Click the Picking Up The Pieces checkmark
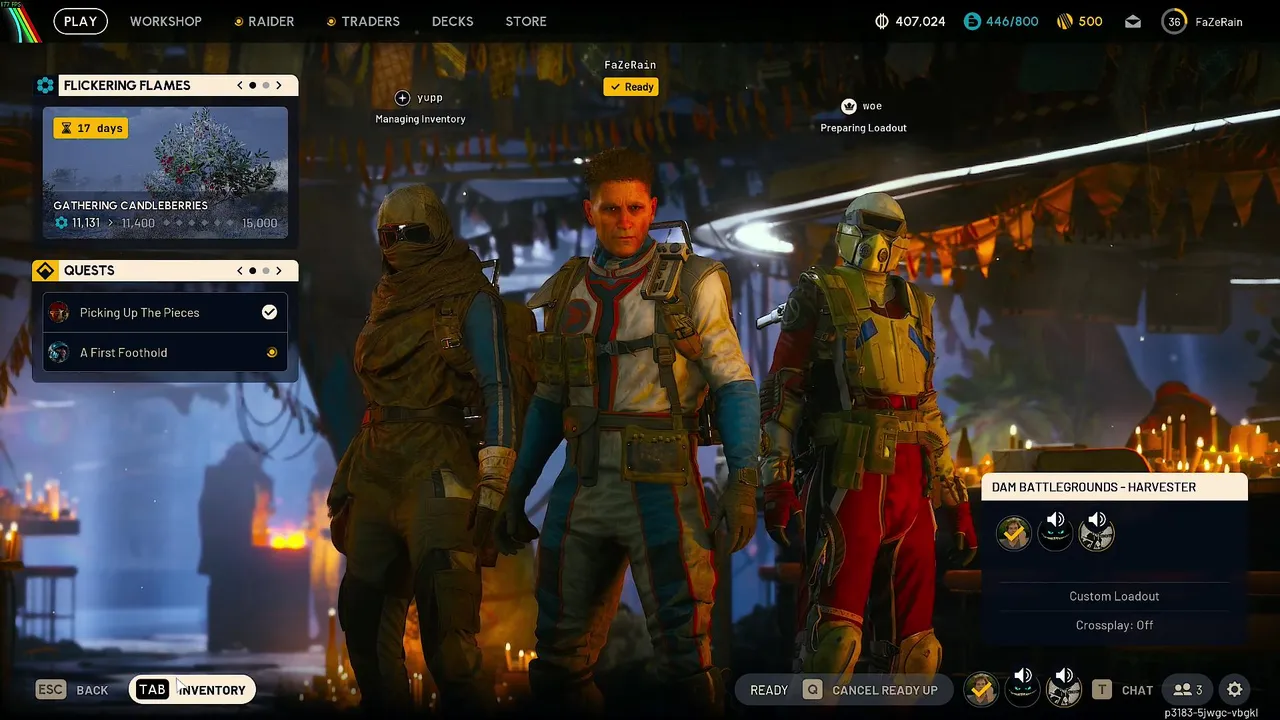The image size is (1280, 720). tap(269, 312)
